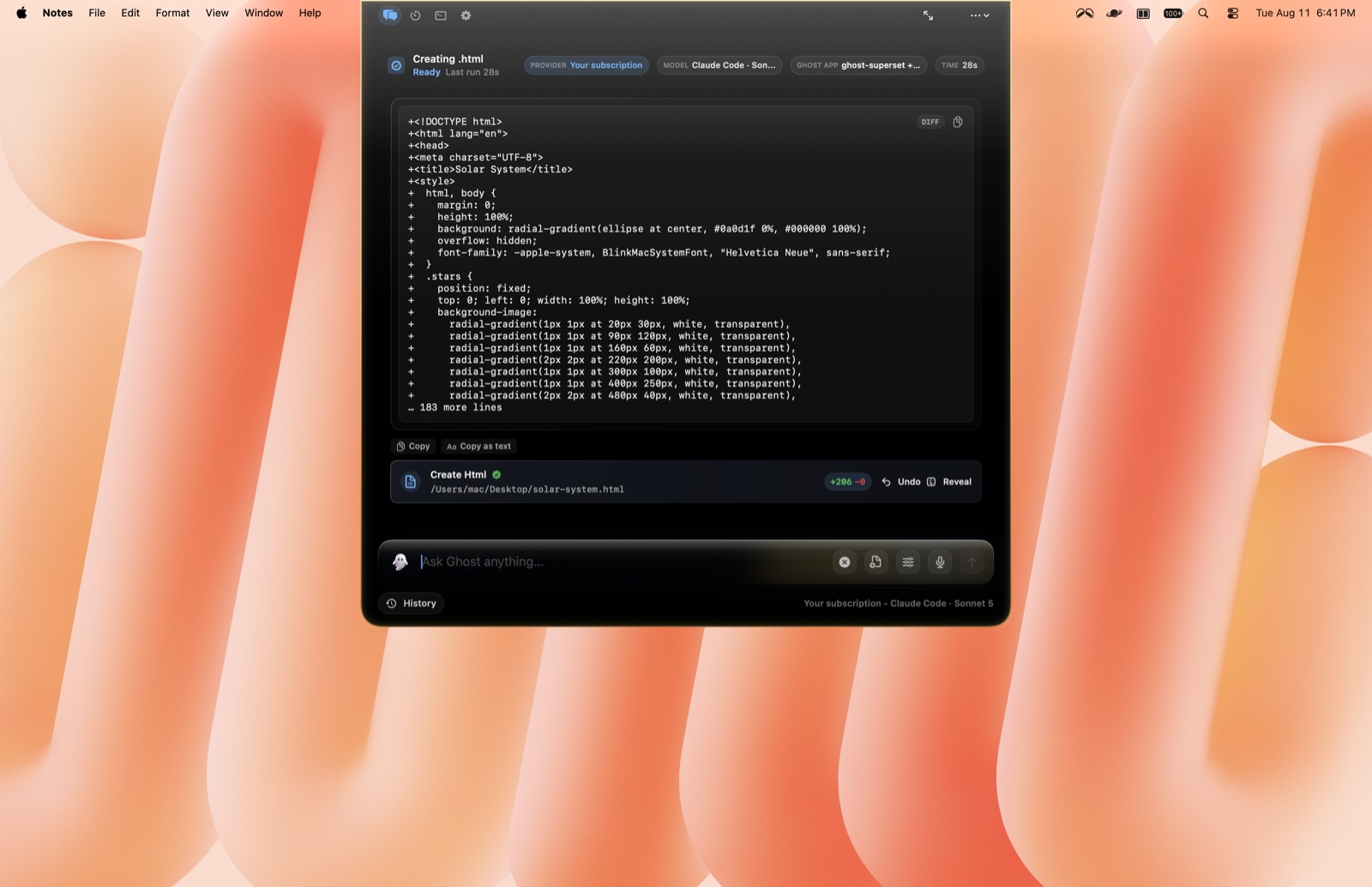This screenshot has height=887, width=1372.
Task: Click the PROVIDER Your subscription pill
Action: [587, 65]
